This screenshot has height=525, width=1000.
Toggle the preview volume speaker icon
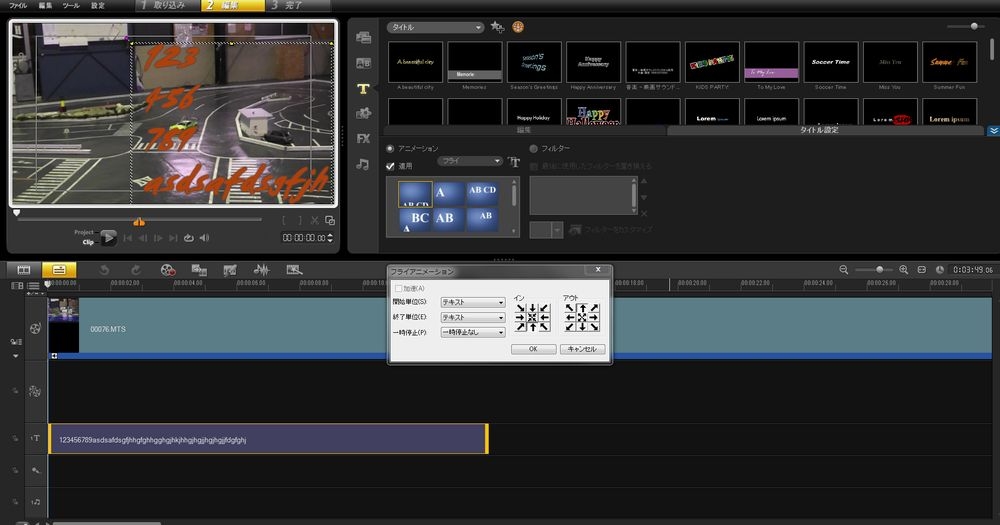(204, 238)
